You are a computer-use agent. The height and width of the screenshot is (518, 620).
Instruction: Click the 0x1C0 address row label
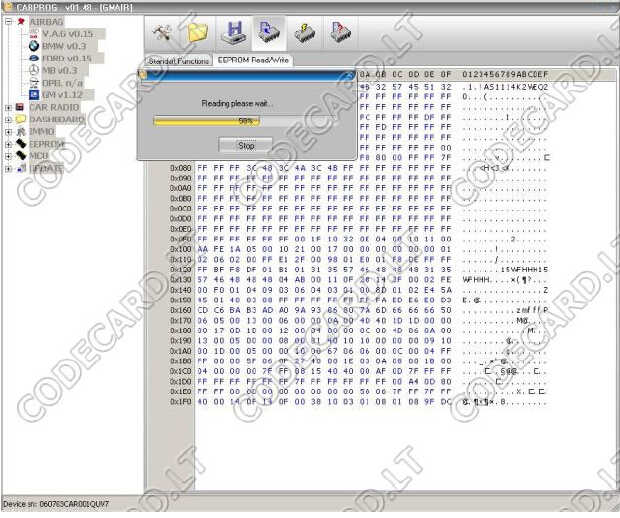click(x=181, y=371)
